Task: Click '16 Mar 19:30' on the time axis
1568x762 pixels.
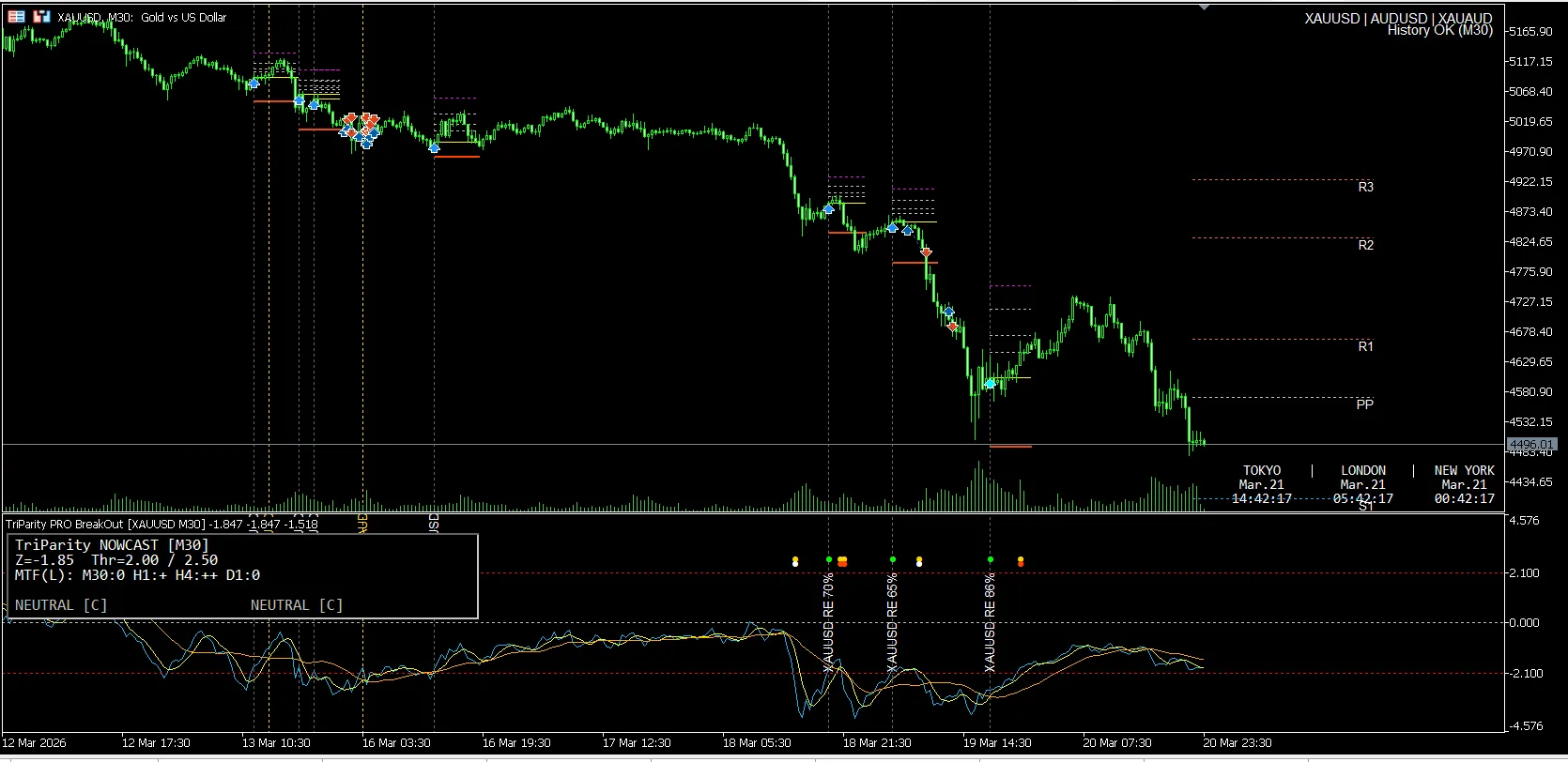Action: (516, 743)
